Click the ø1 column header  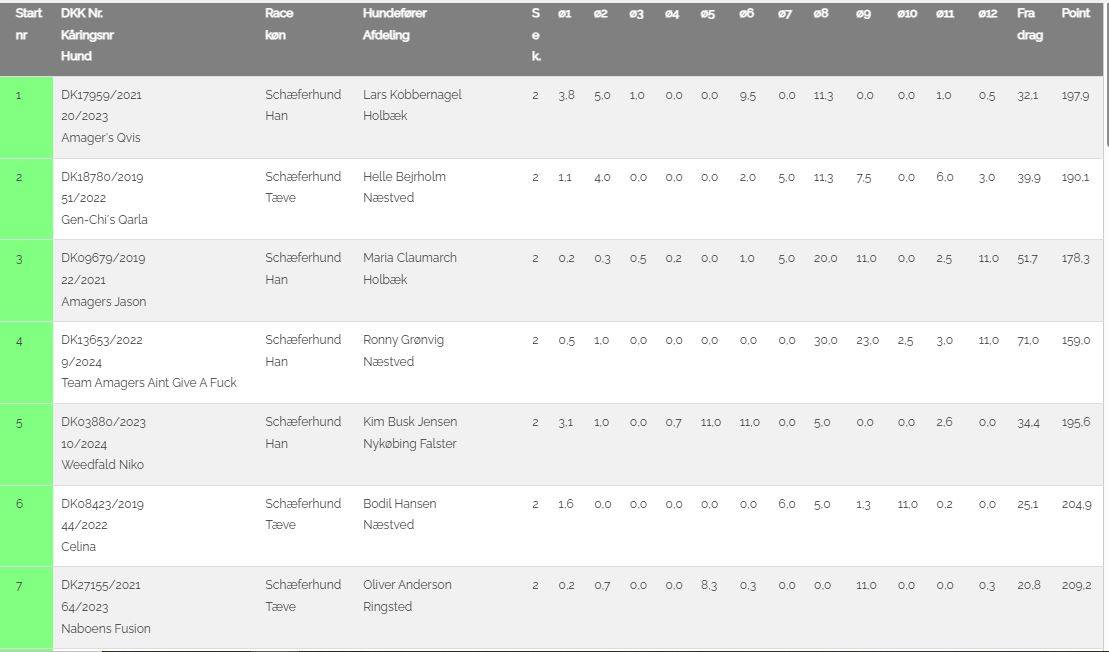point(565,14)
